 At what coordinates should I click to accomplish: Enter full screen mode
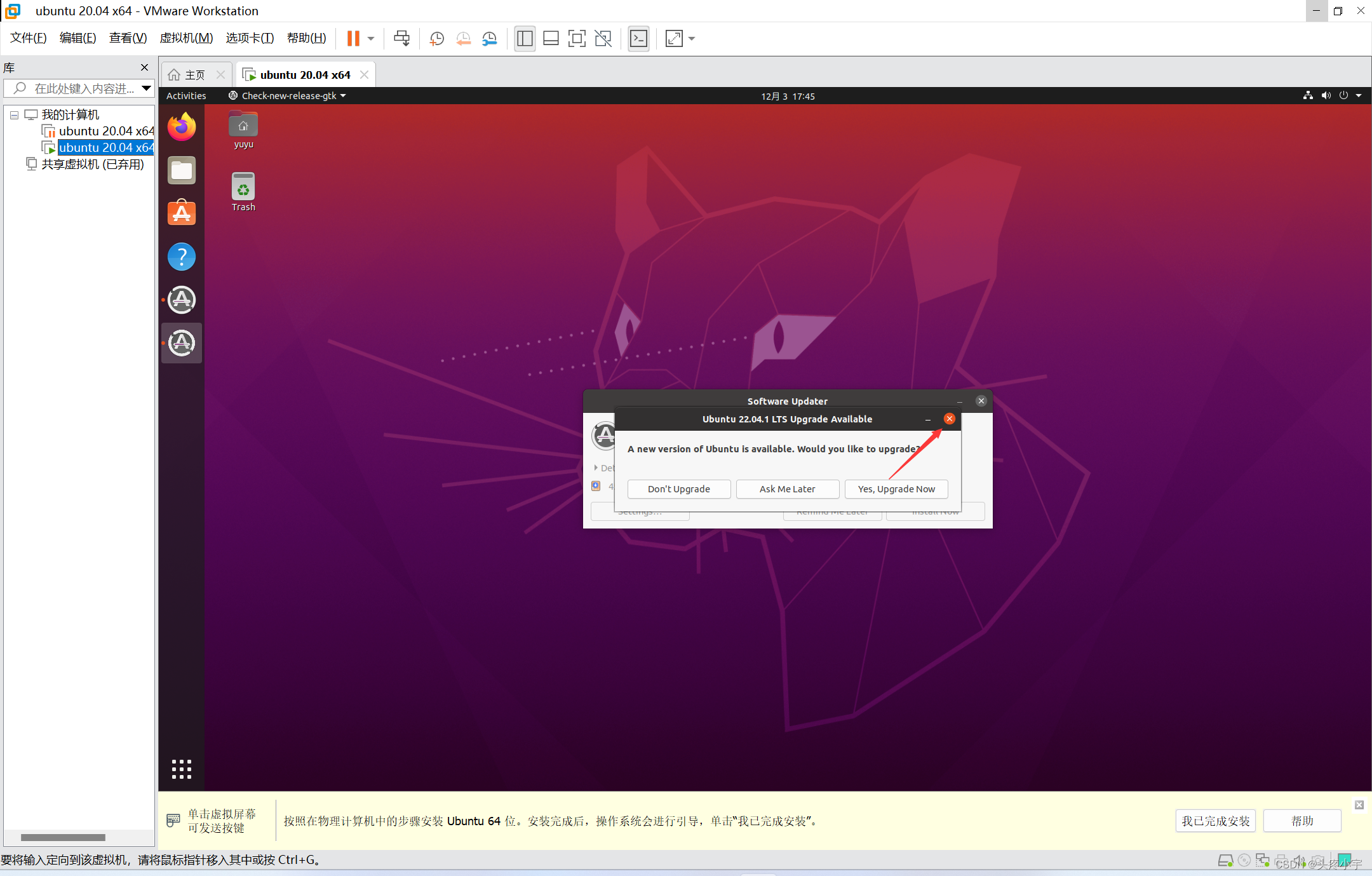(577, 39)
